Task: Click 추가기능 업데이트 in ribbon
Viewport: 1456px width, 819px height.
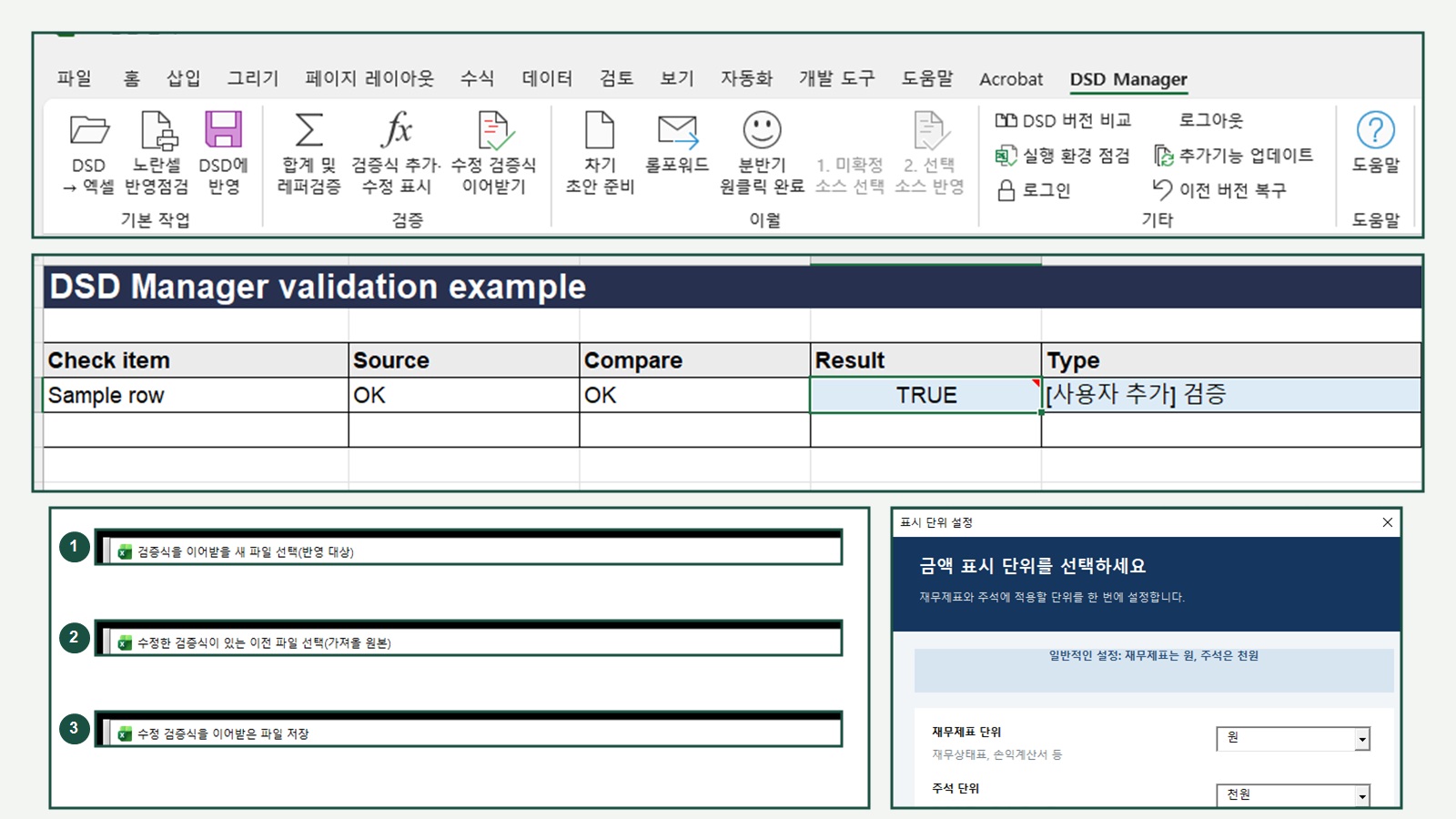Action: tap(1233, 156)
